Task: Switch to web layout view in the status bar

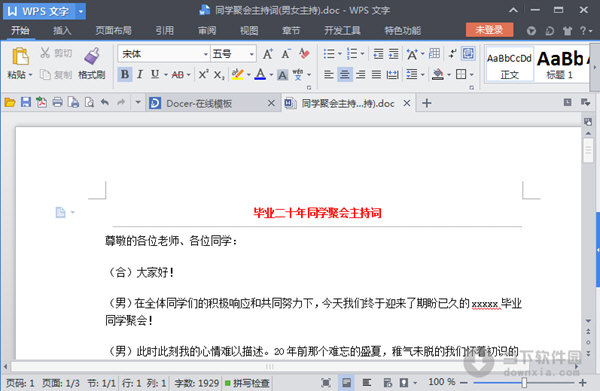Action: pos(387,383)
